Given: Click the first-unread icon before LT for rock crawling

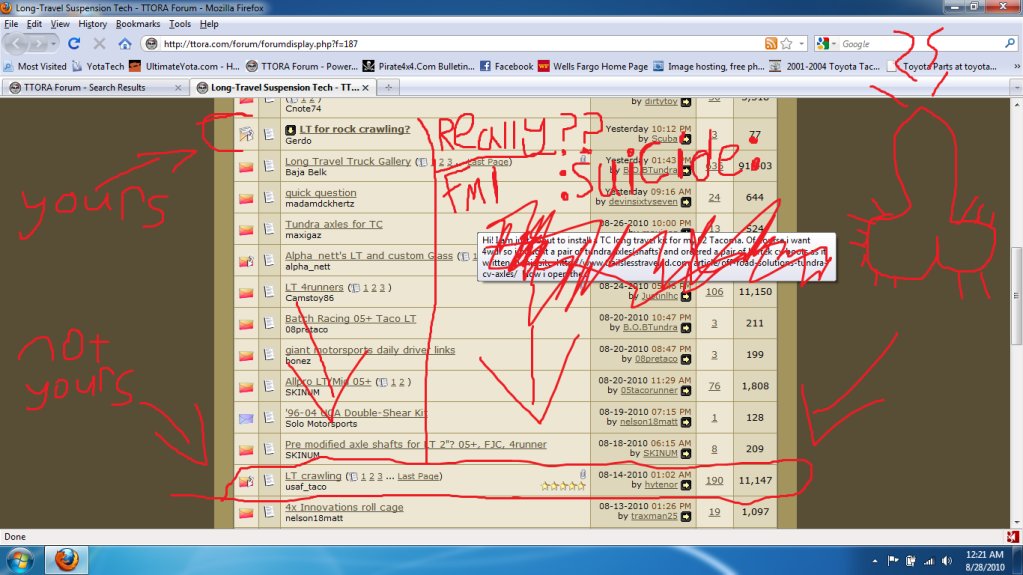Looking at the screenshot, I should click(291, 130).
